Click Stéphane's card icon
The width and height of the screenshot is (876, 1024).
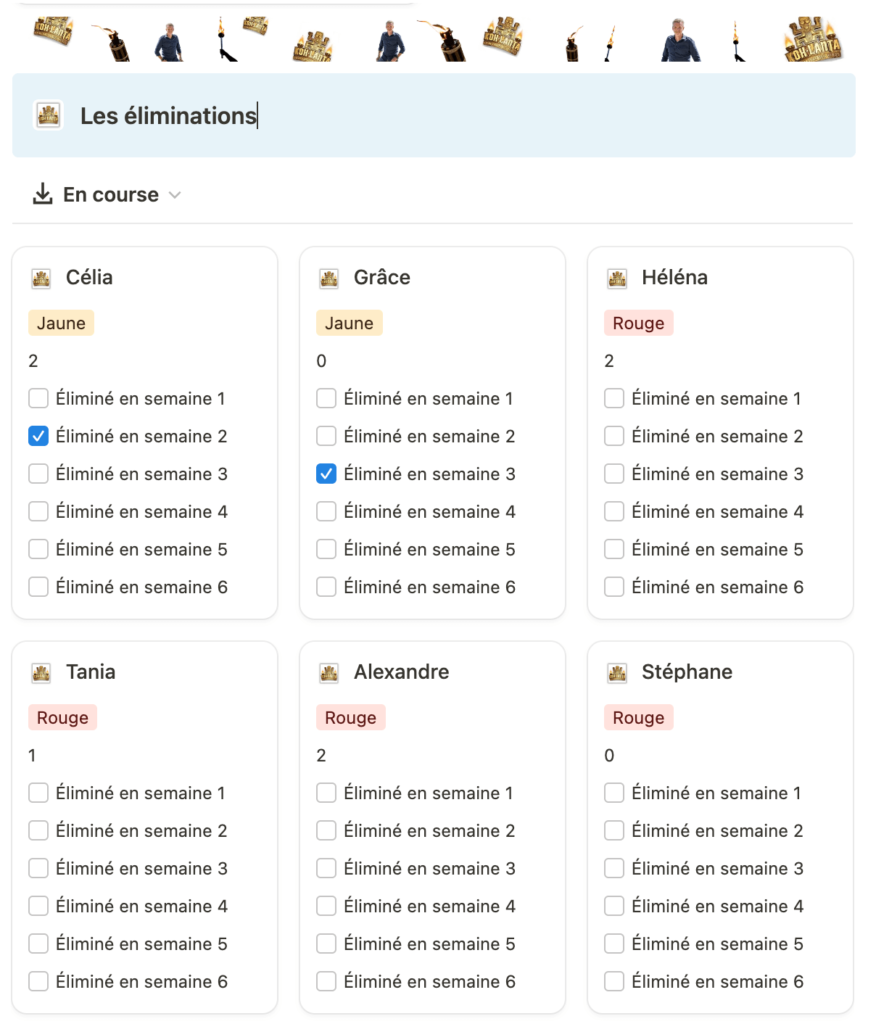617,673
